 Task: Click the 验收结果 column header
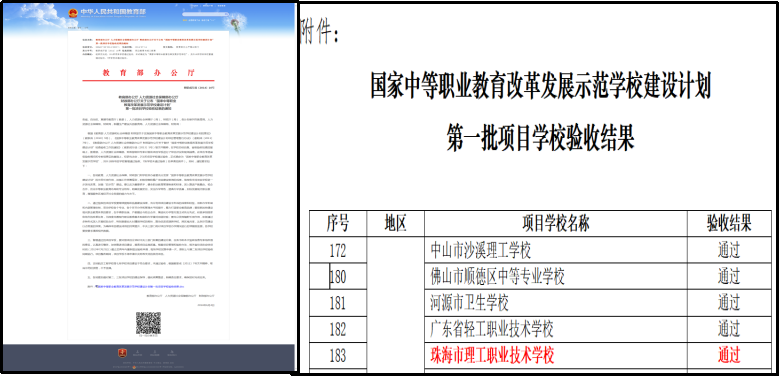click(729, 223)
